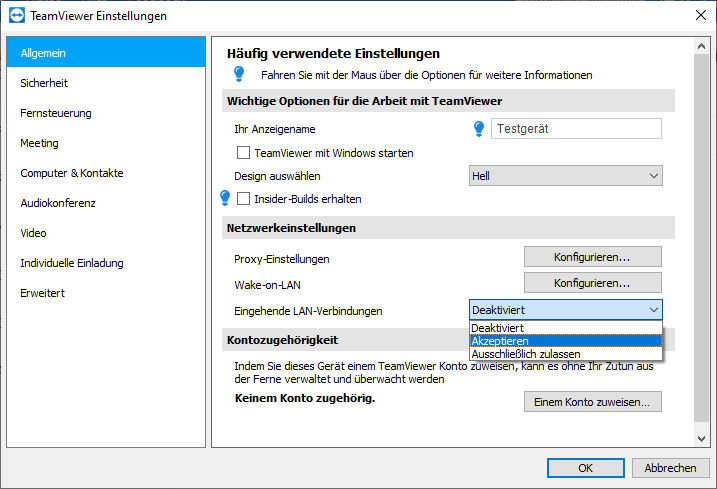Open Individuelle Einladung category
Screen dimensions: 717x489
106,263
